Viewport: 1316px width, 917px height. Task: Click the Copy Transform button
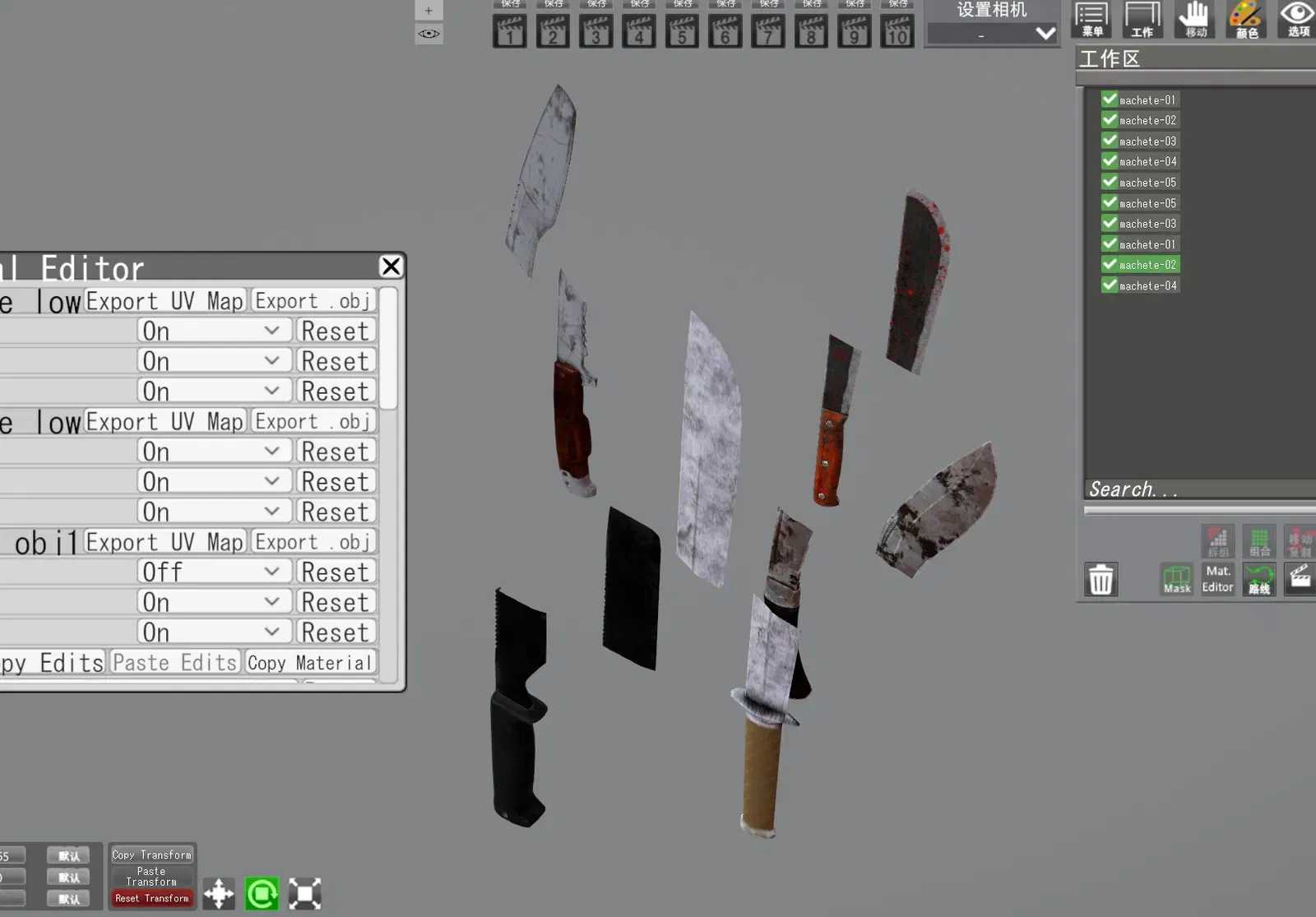pyautogui.click(x=152, y=855)
